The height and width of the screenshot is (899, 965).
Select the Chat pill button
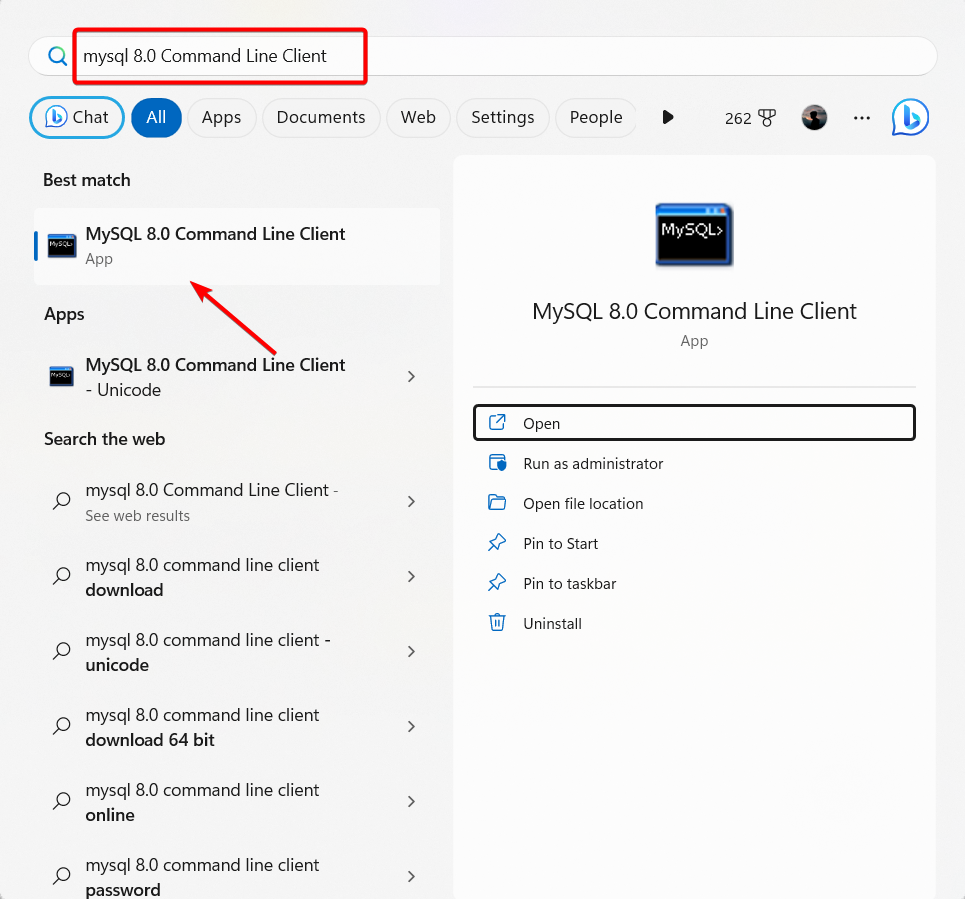tap(77, 118)
